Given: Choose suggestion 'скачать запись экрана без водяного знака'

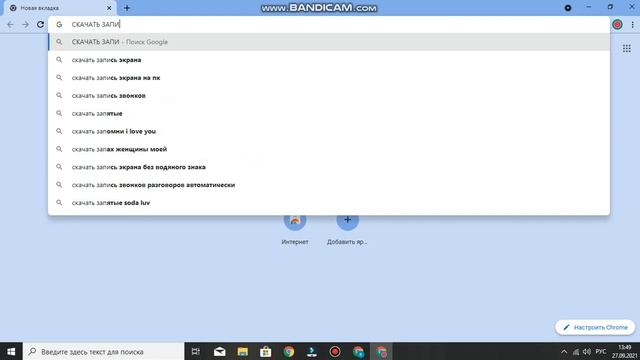Looking at the screenshot, I should [329, 167].
